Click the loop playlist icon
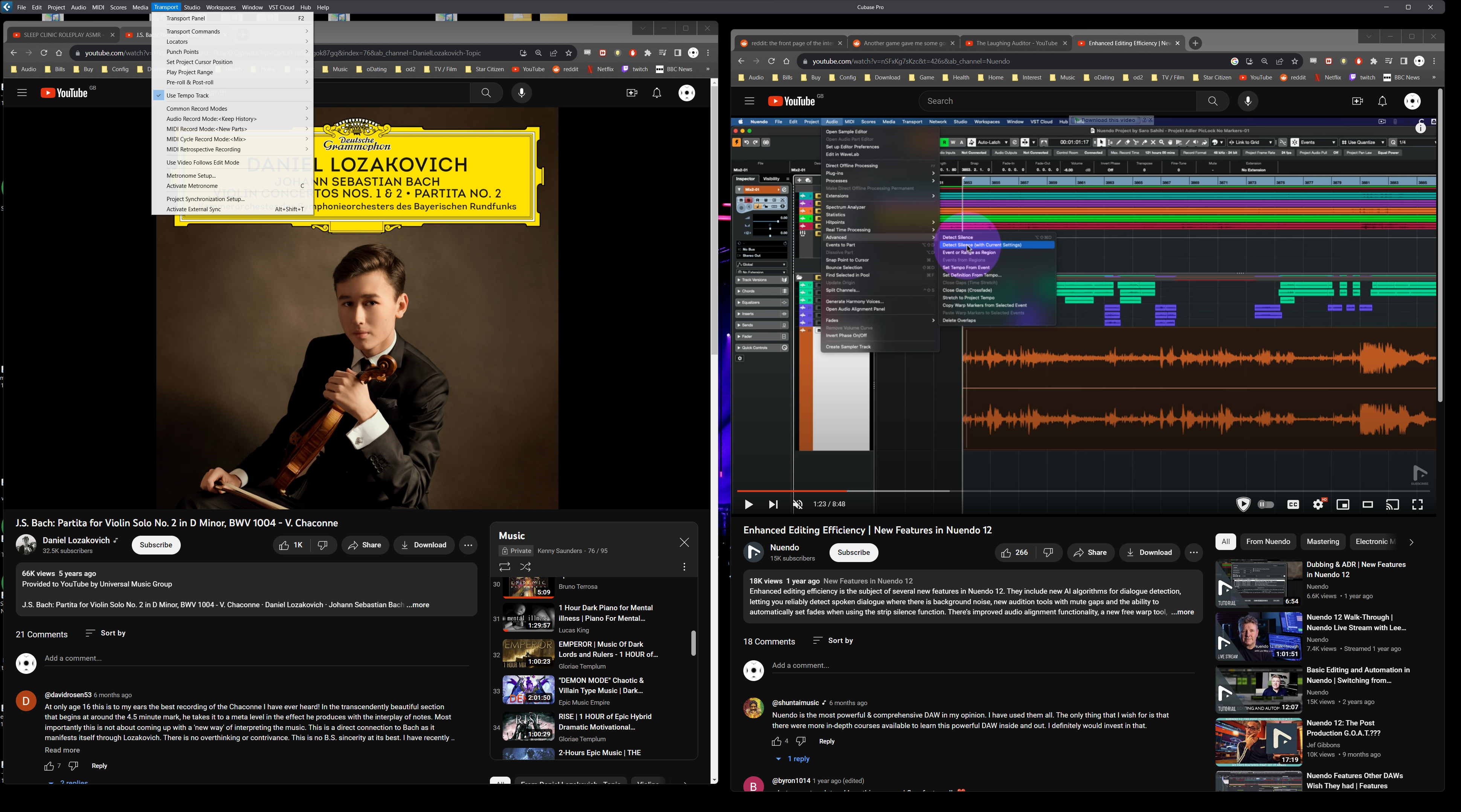 coord(504,567)
